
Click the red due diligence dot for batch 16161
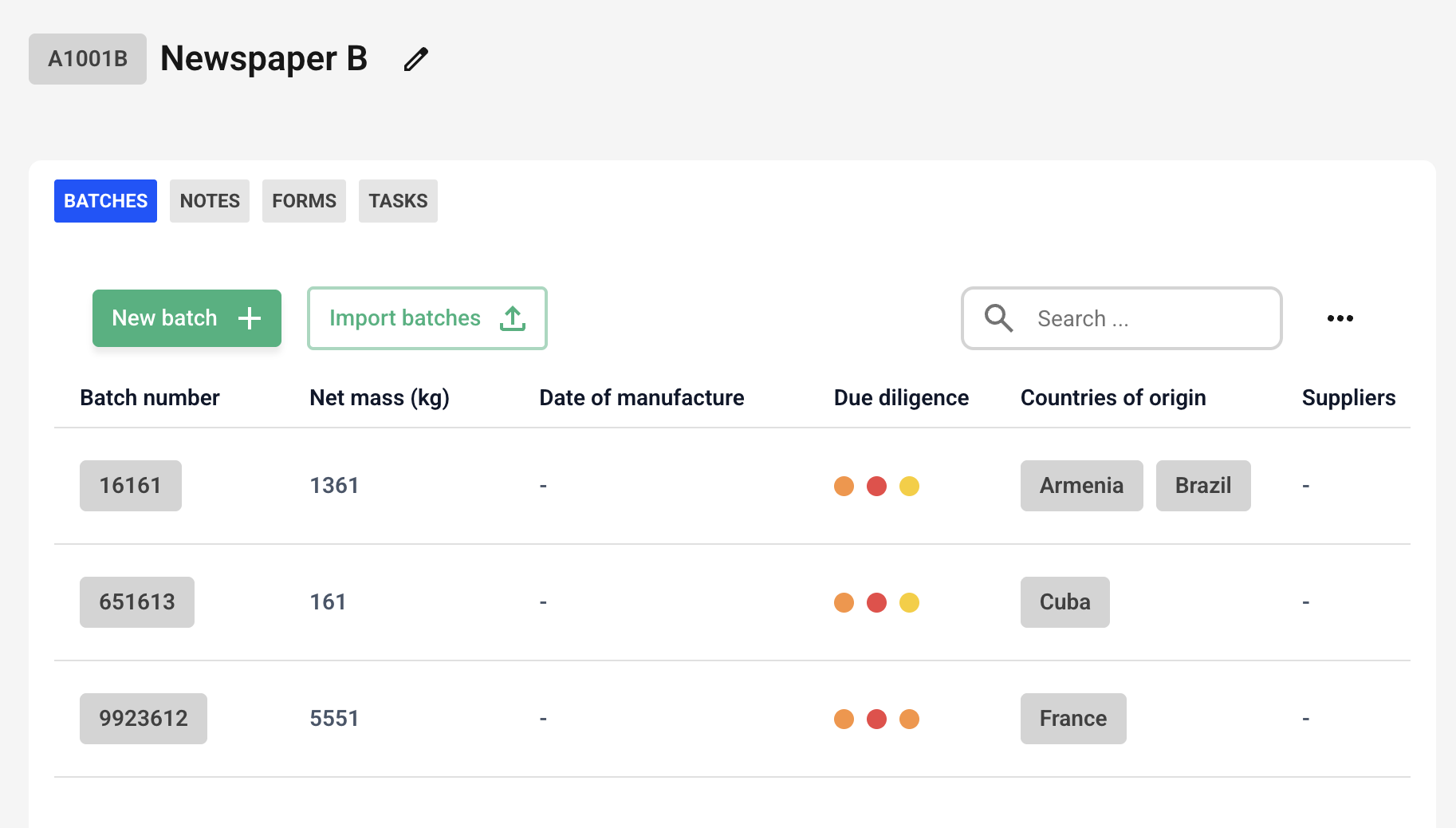click(x=876, y=486)
